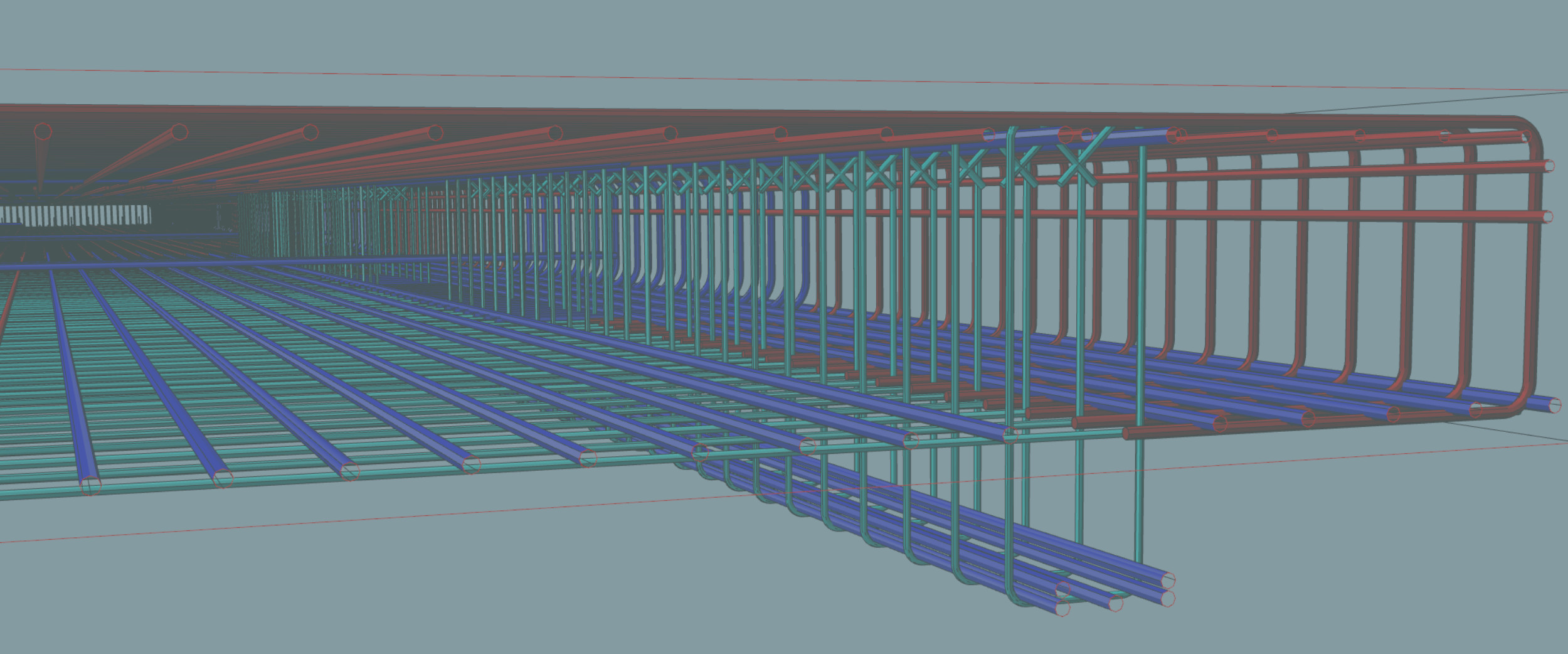The width and height of the screenshot is (1568, 654).
Task: Click the blue bar end circle at far right bottom
Action: [1554, 405]
